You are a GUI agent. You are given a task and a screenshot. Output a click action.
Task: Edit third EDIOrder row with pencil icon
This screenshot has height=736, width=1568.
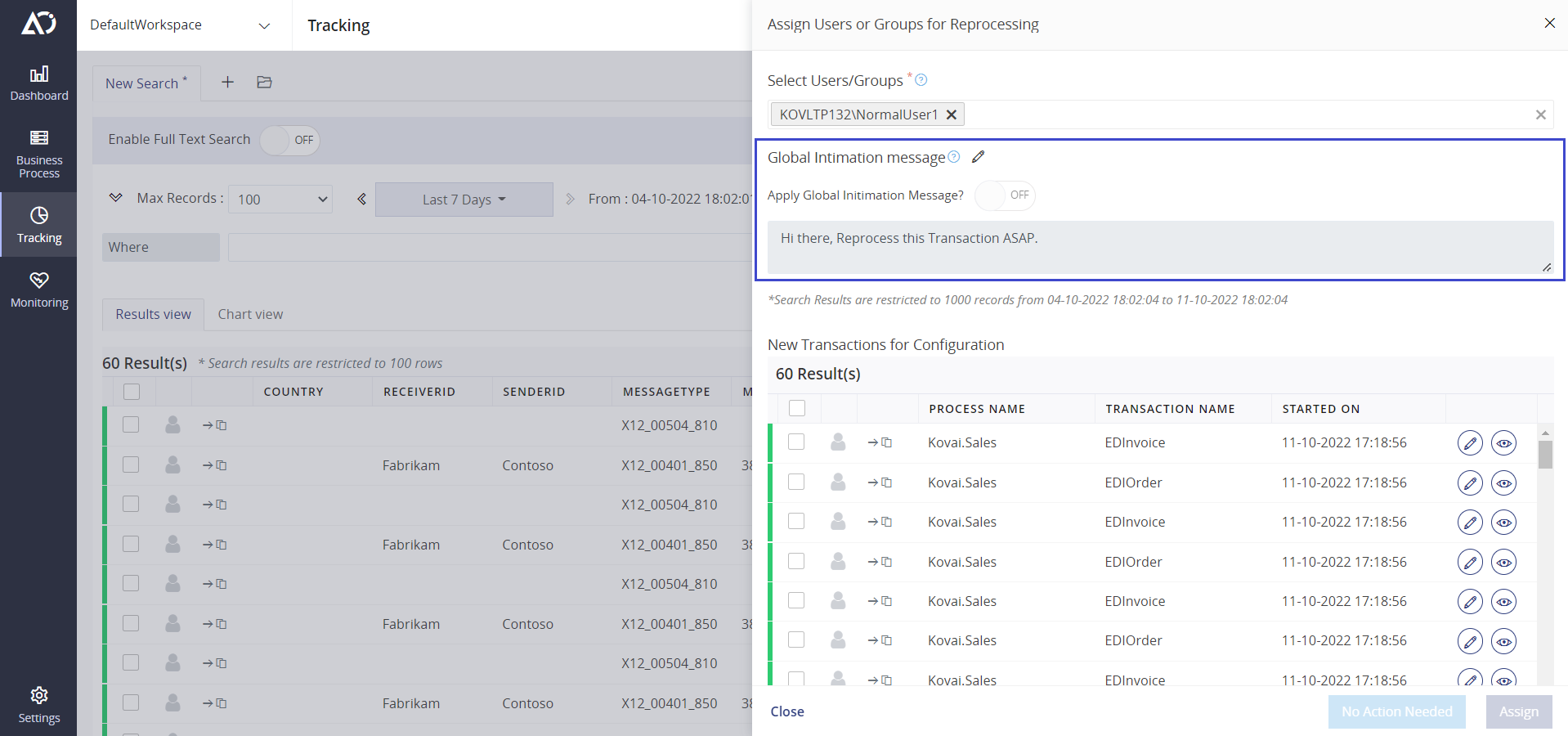tap(1470, 641)
